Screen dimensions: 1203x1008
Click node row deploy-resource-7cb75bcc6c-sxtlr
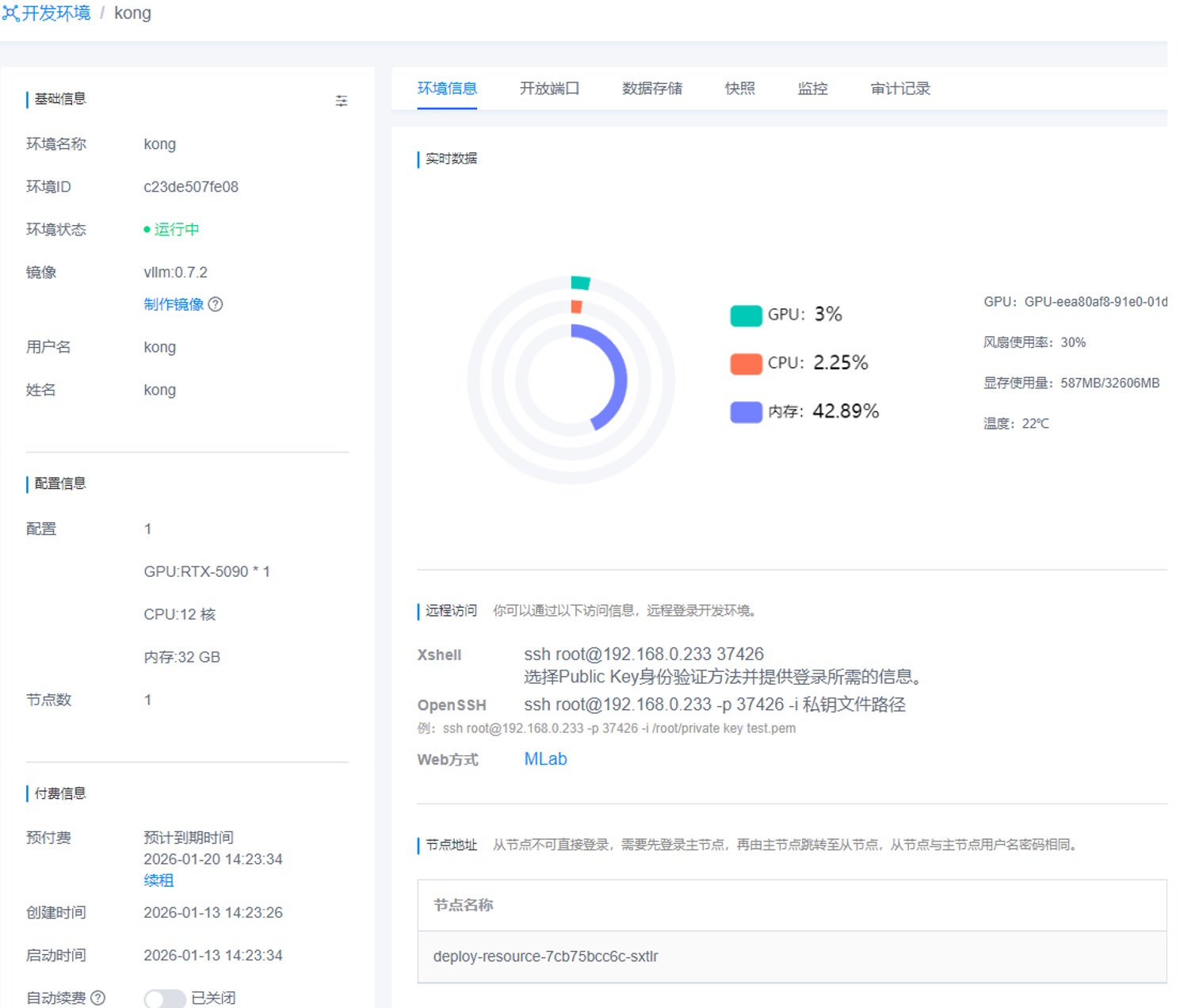click(x=792, y=956)
